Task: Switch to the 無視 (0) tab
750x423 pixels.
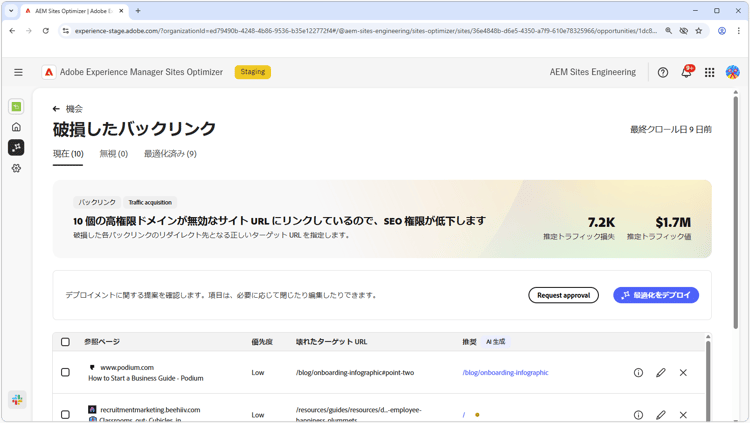Action: (113, 154)
